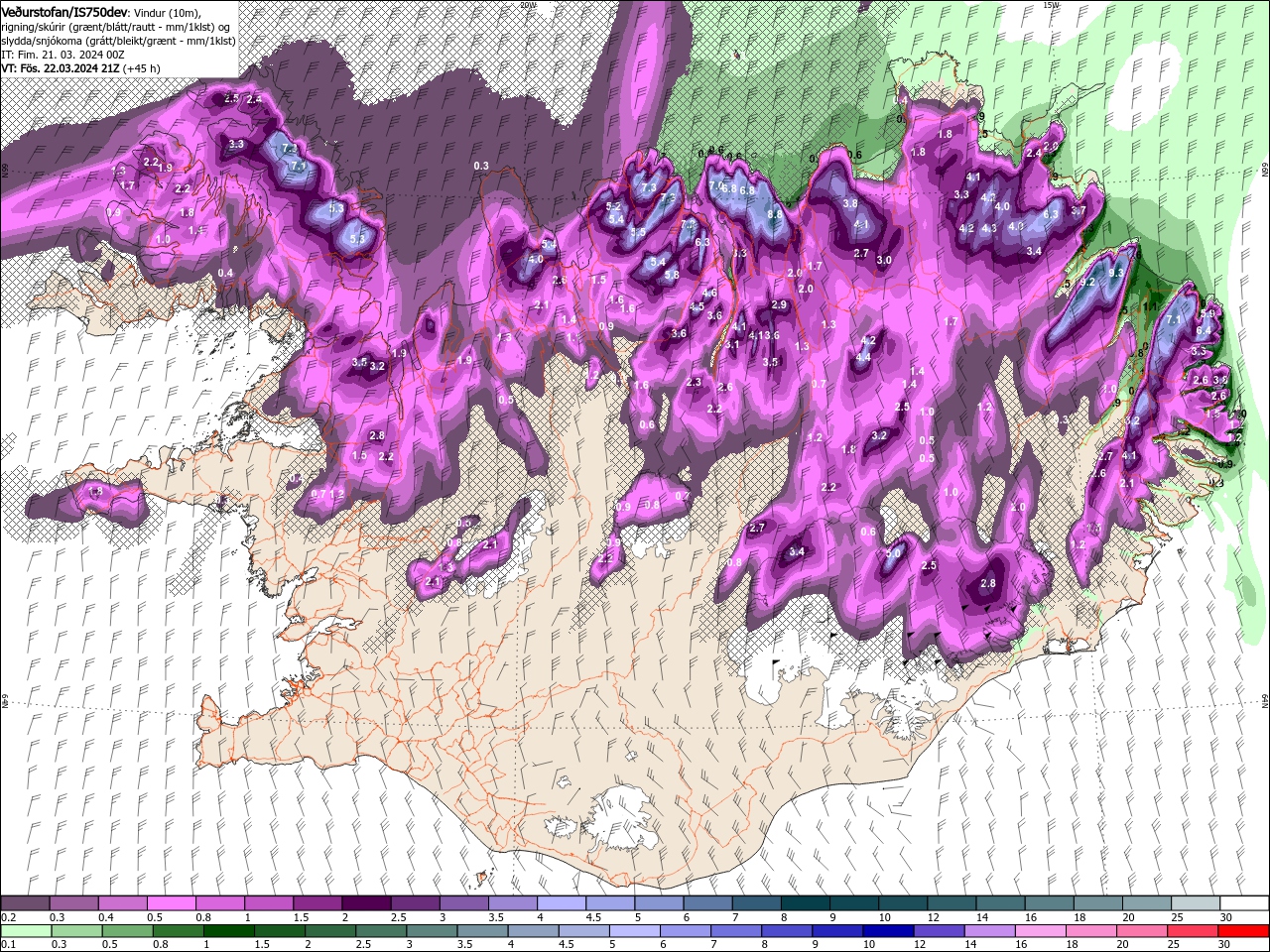The width and height of the screenshot is (1270, 952).
Task: Click the title text 'Veðurstofan/IS750dev'
Action: pos(63,11)
